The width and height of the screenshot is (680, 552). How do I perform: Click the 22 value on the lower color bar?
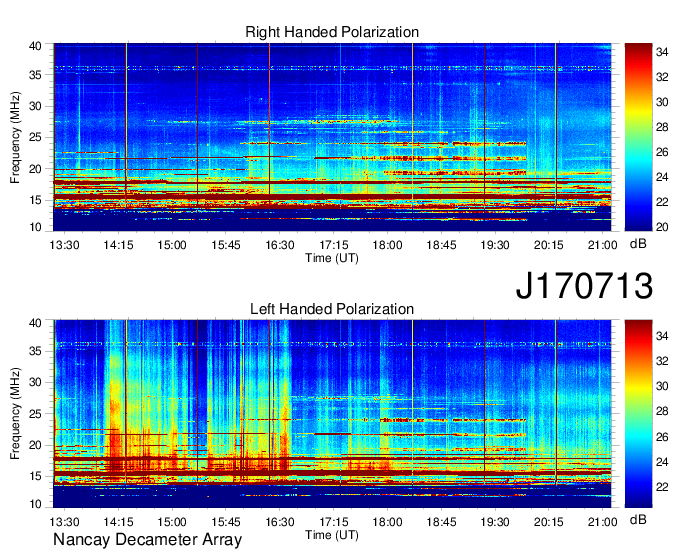coord(662,487)
